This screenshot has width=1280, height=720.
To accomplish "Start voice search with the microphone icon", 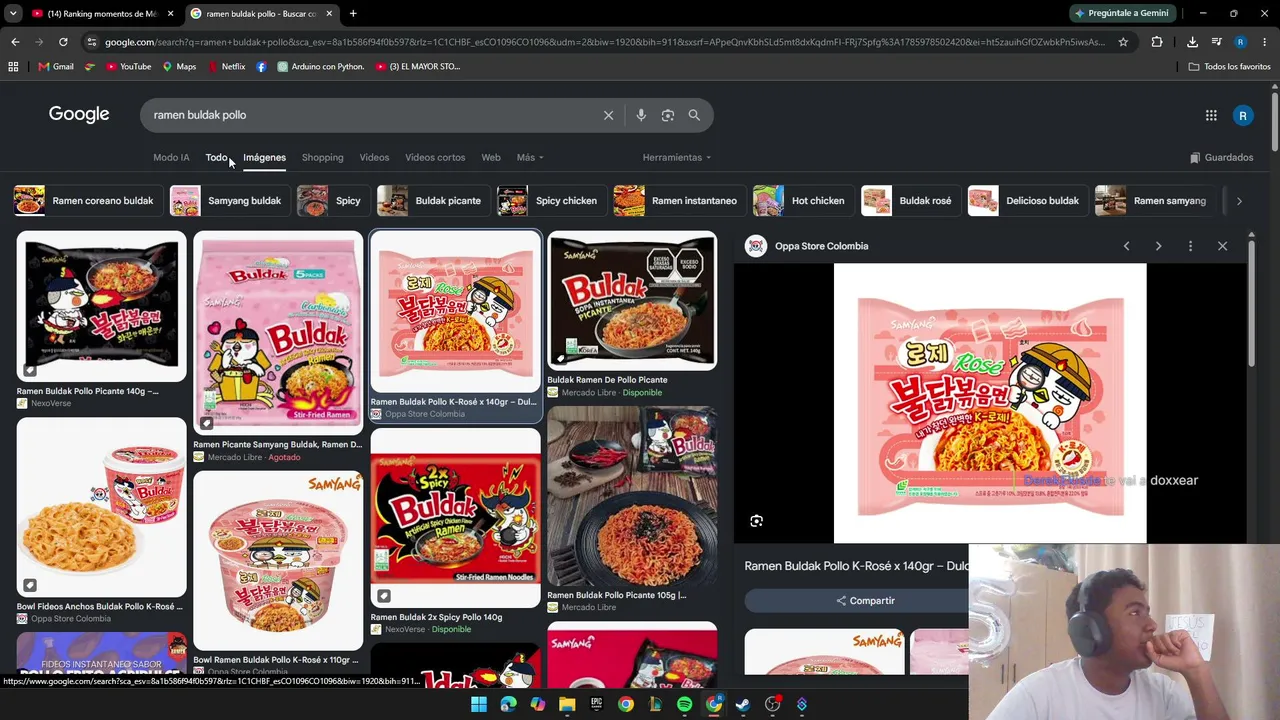I will (641, 115).
